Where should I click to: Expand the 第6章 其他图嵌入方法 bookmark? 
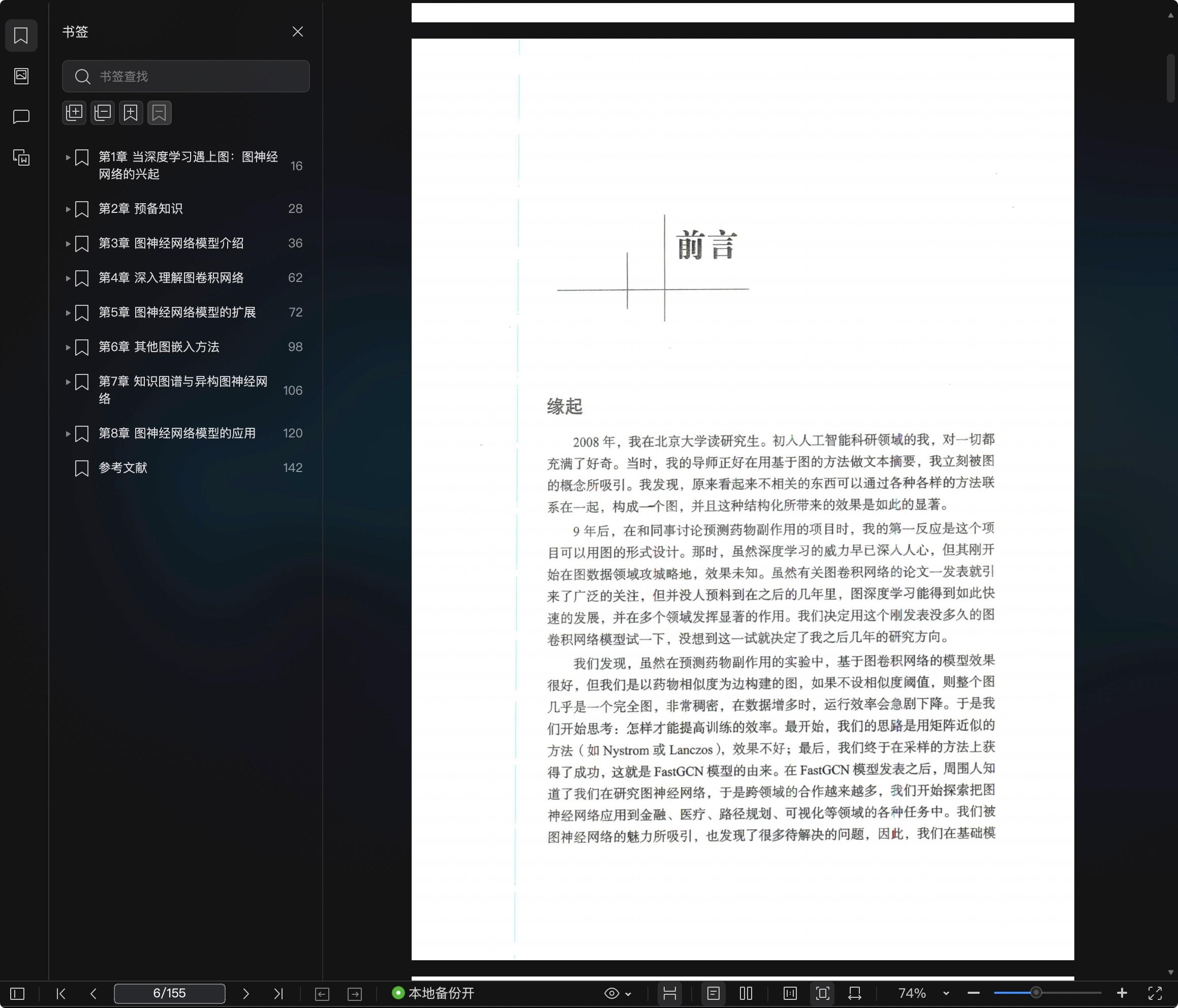point(68,348)
